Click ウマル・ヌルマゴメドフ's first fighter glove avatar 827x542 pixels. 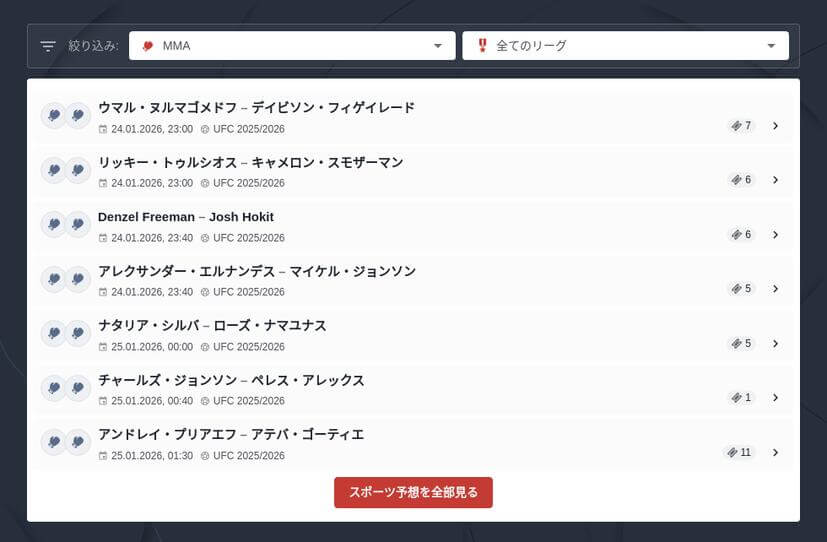tap(54, 115)
